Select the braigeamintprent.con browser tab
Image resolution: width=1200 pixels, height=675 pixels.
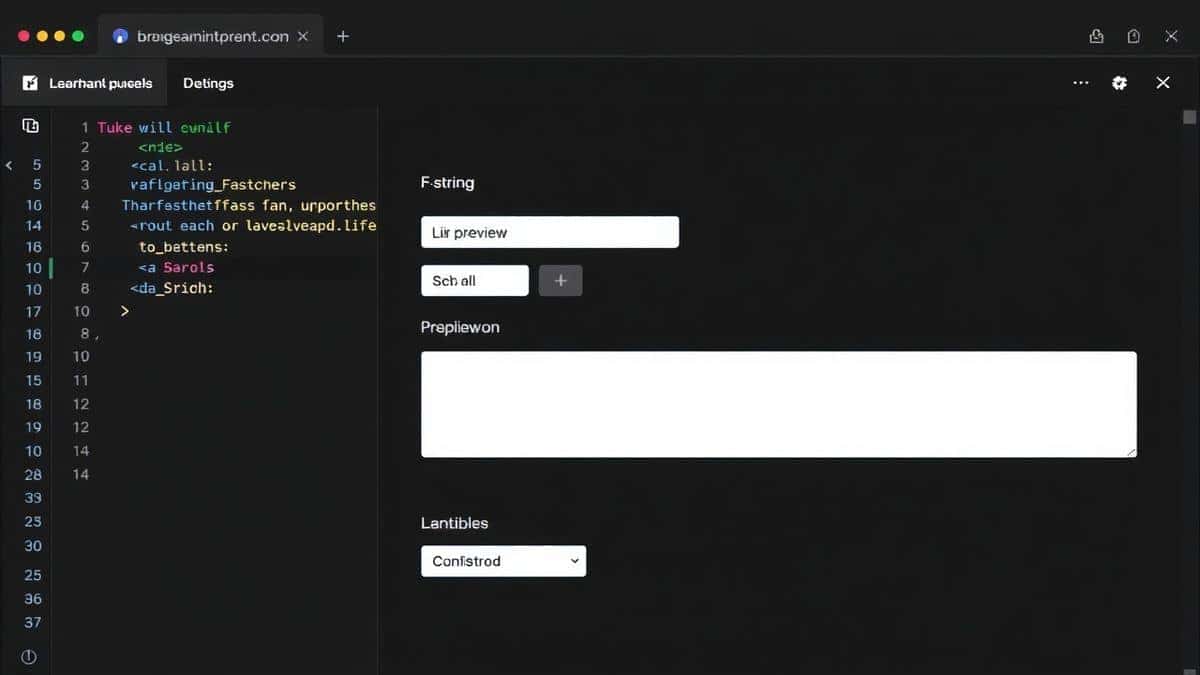tap(212, 36)
